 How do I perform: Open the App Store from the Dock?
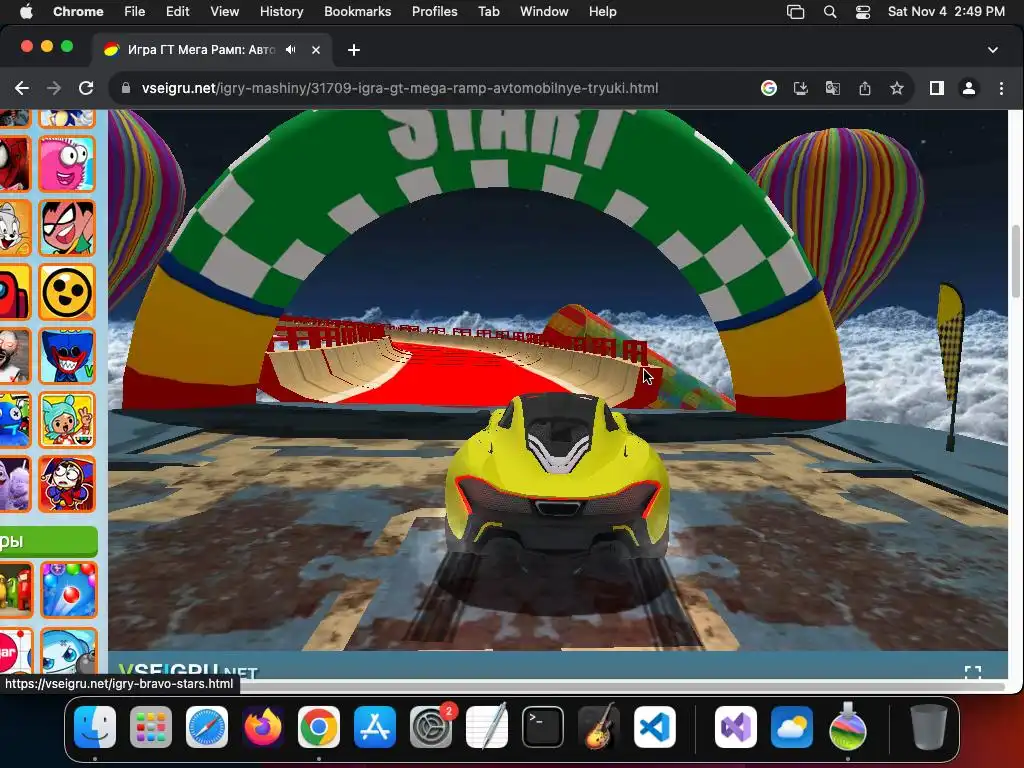point(375,727)
